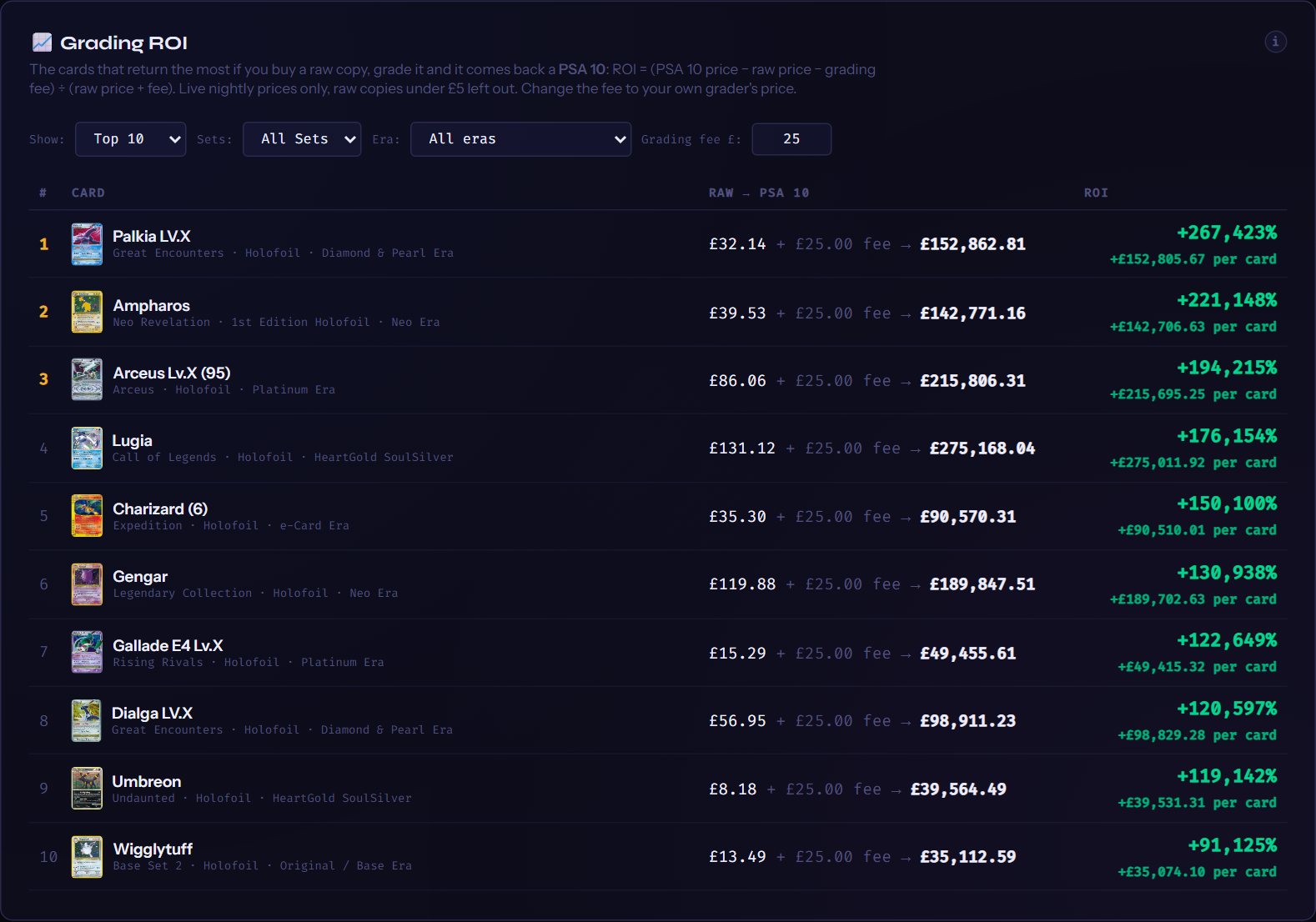
Task: Select the Arceus Lv.X (95) name
Action: point(172,373)
